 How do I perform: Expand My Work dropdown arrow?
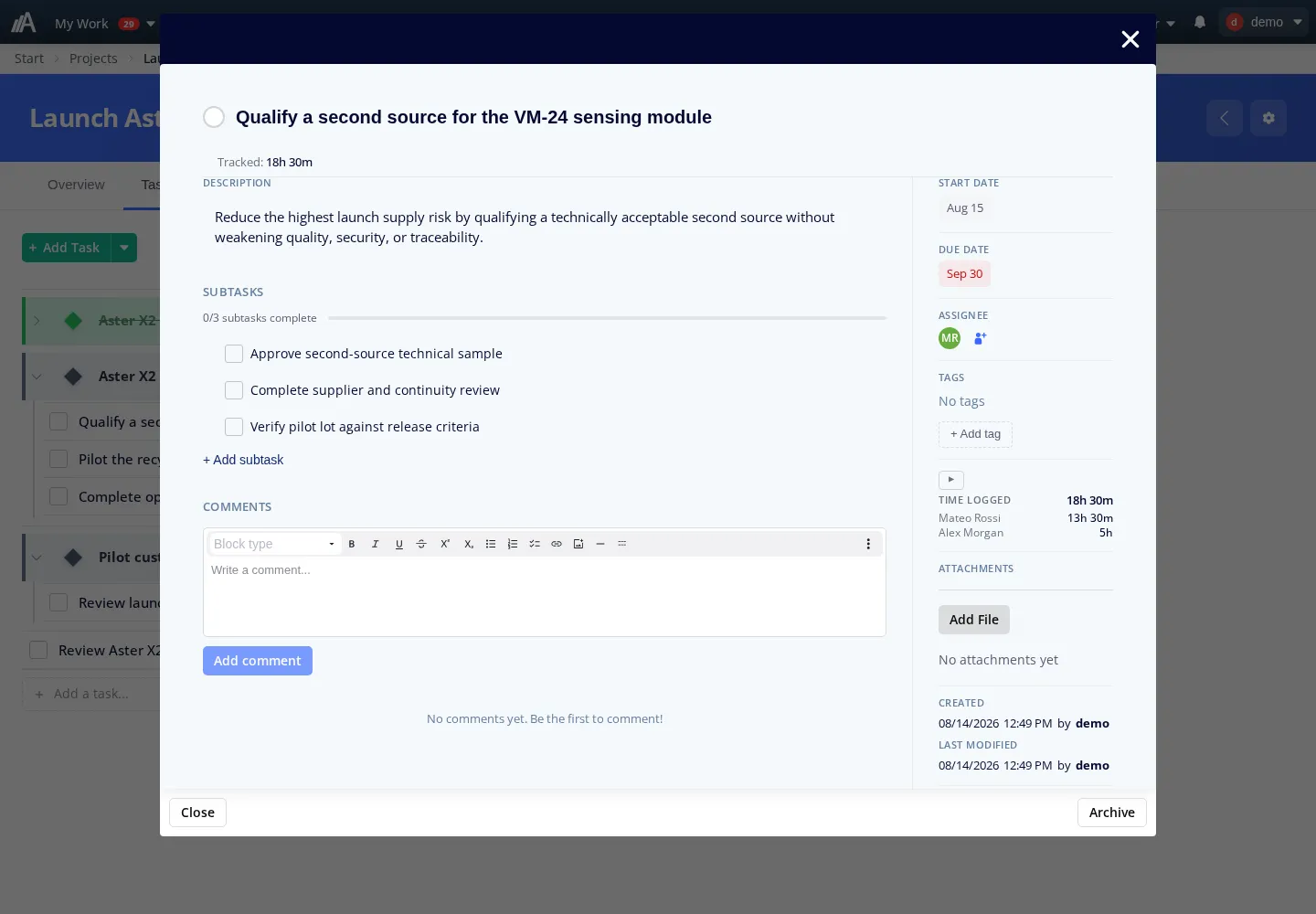click(x=151, y=24)
